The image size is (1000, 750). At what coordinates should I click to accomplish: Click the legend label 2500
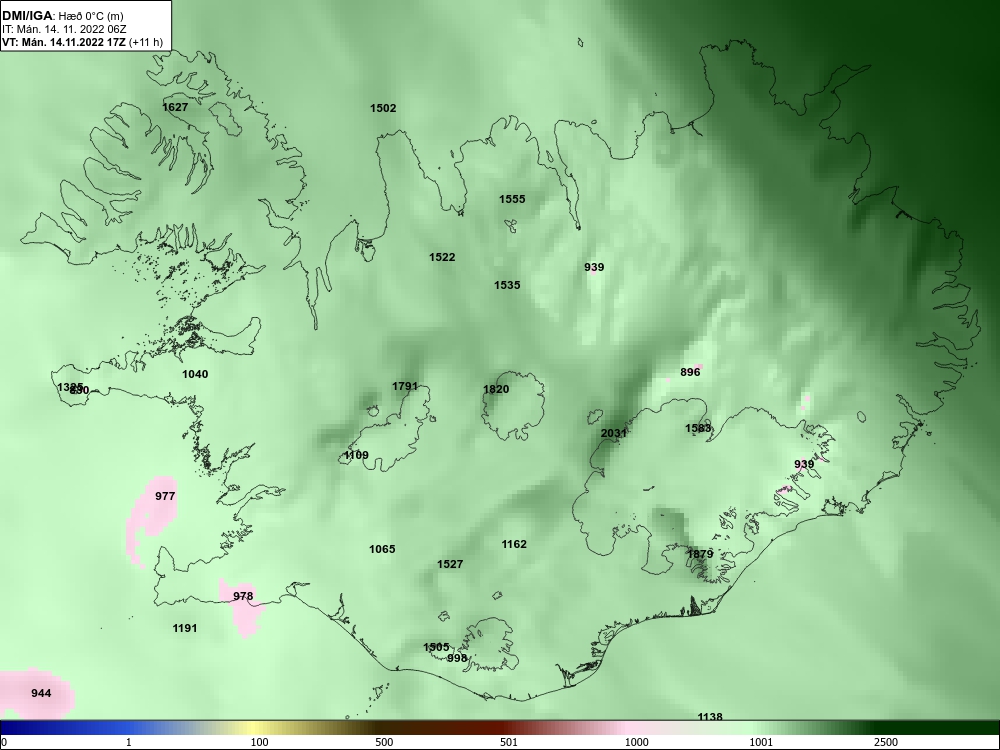[x=886, y=742]
